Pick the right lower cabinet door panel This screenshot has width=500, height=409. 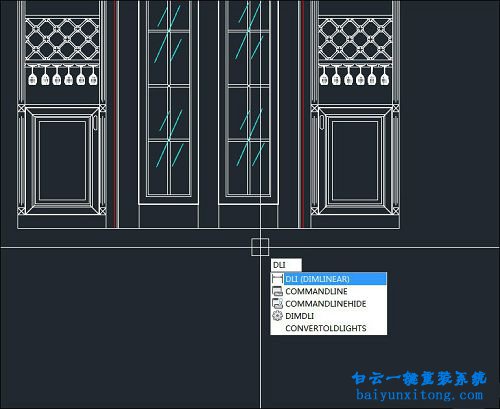point(355,160)
